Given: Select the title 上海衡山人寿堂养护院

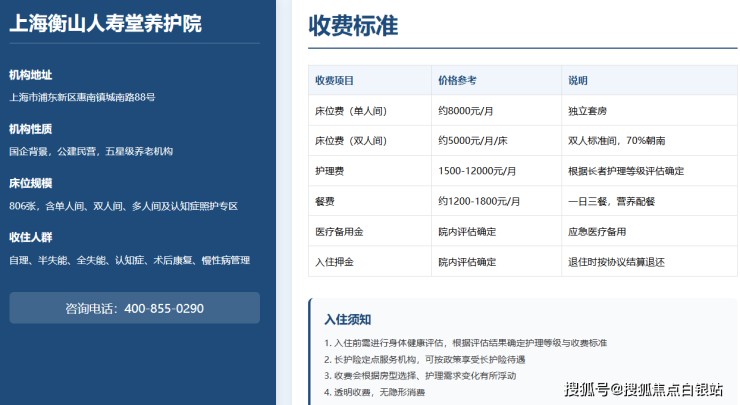Looking at the screenshot, I should [x=106, y=24].
